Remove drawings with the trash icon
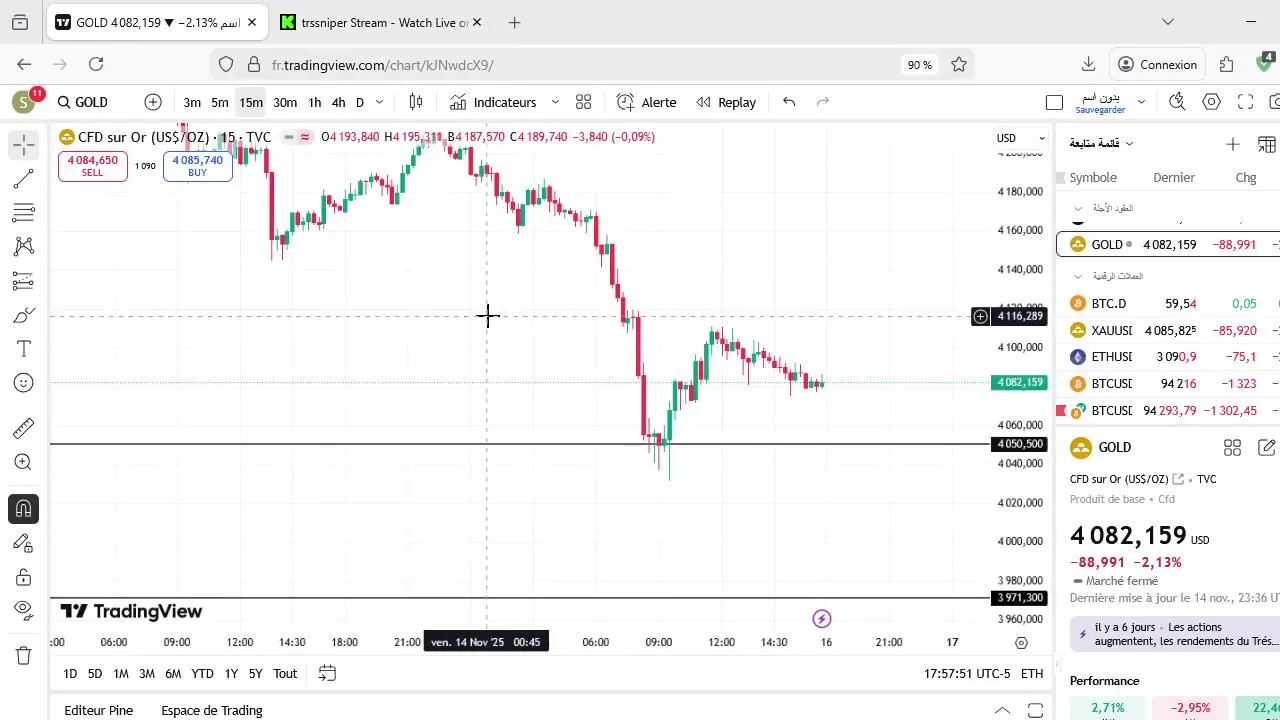Image resolution: width=1280 pixels, height=720 pixels. pyautogui.click(x=24, y=656)
